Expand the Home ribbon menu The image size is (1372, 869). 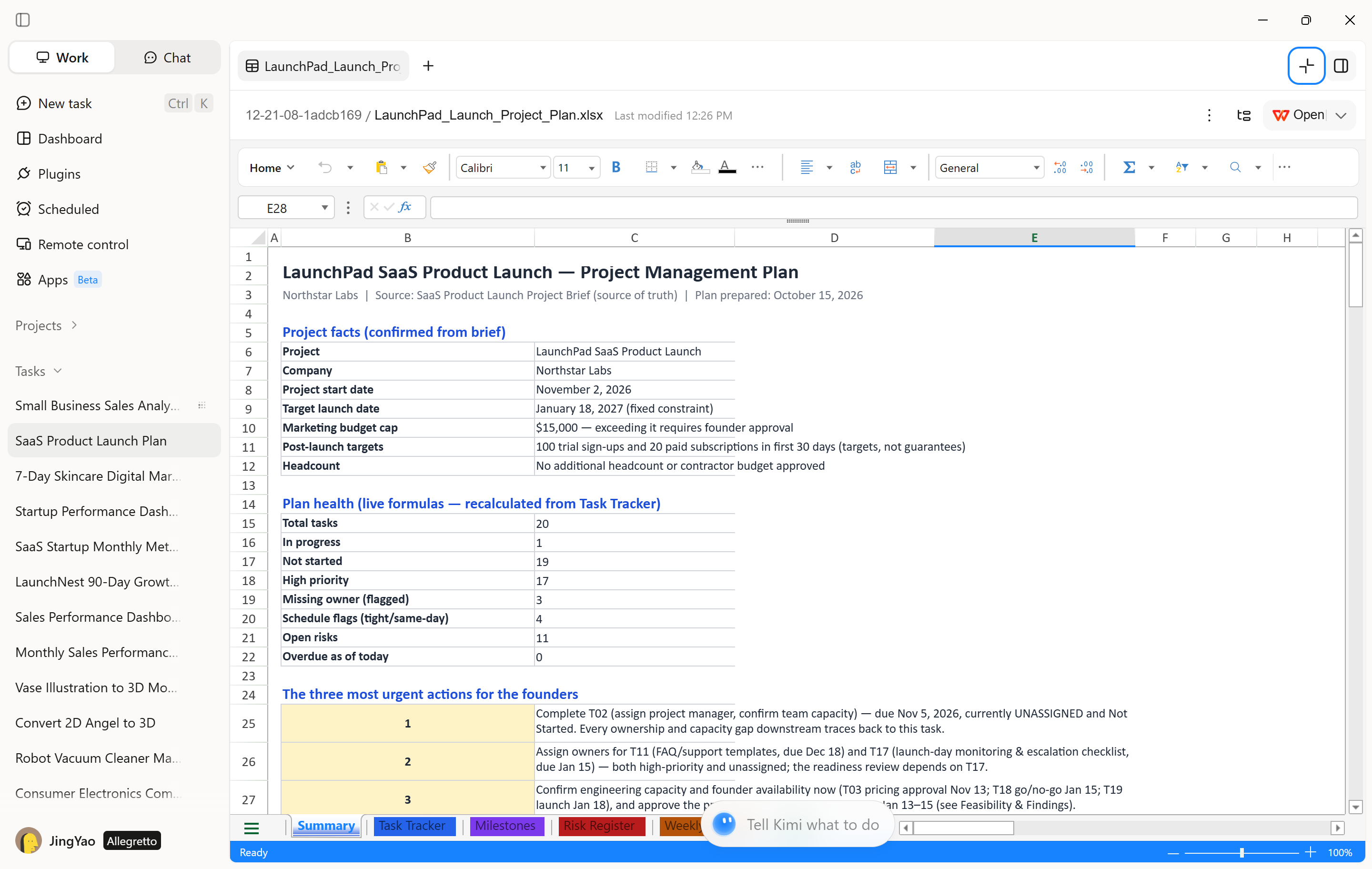point(272,168)
